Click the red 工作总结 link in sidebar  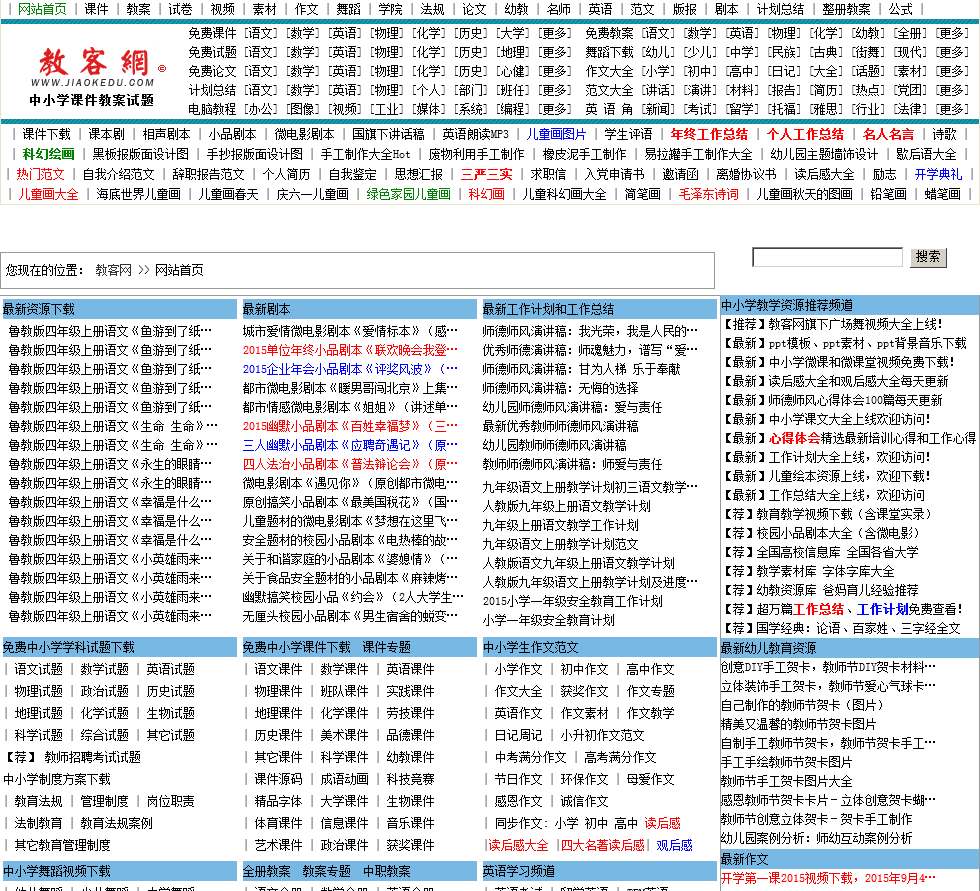pos(818,609)
